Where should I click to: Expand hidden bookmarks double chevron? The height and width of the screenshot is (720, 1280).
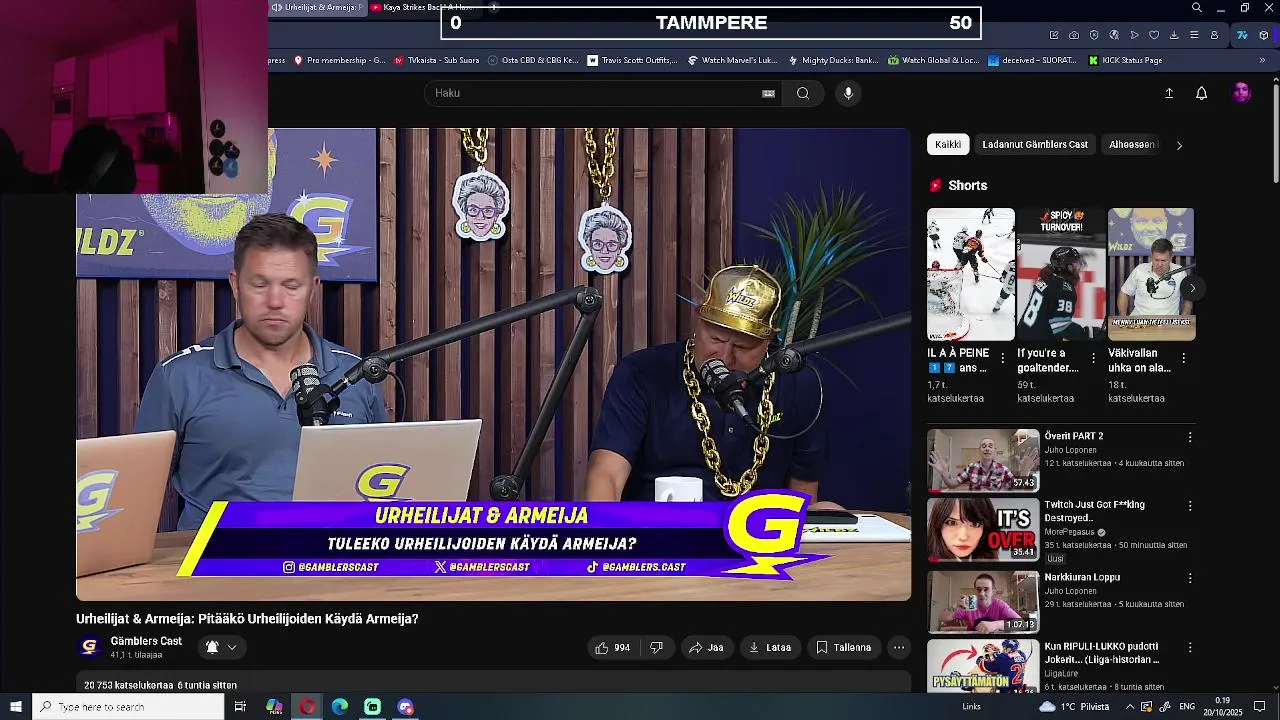point(1261,60)
